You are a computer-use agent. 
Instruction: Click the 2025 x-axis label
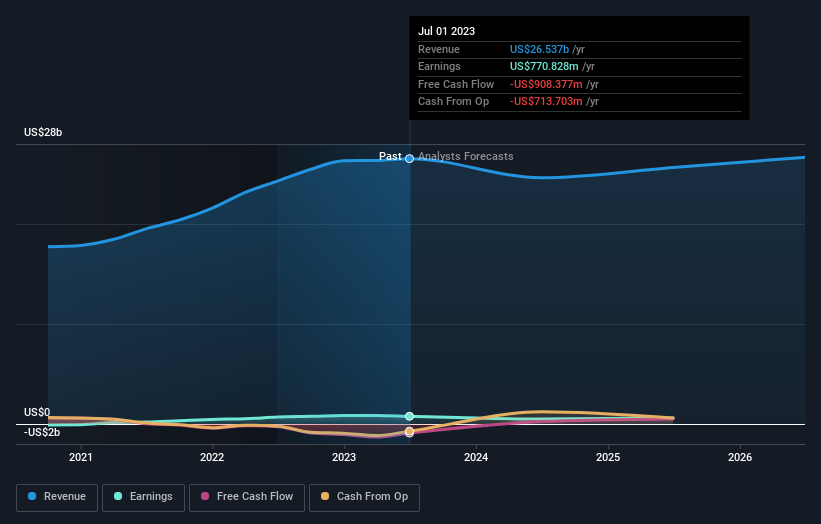click(608, 458)
